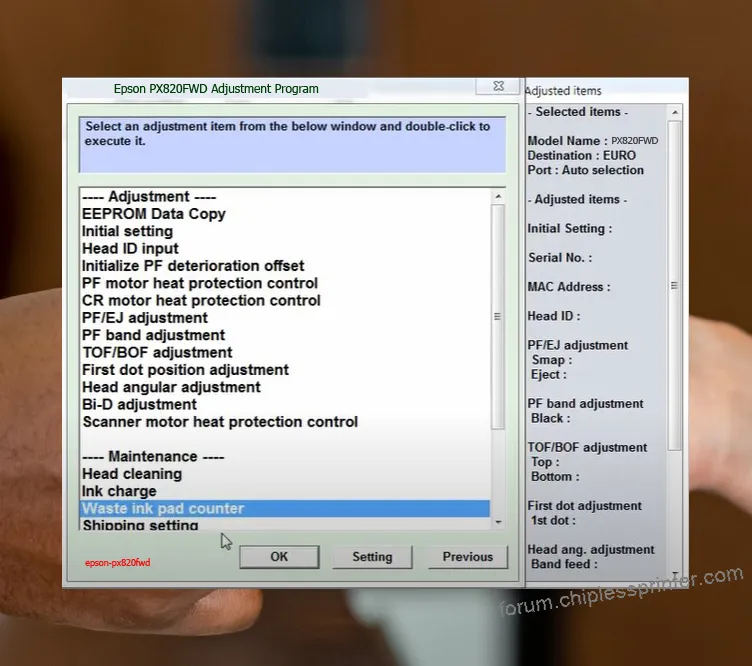Select First dot position adjustment

point(185,370)
